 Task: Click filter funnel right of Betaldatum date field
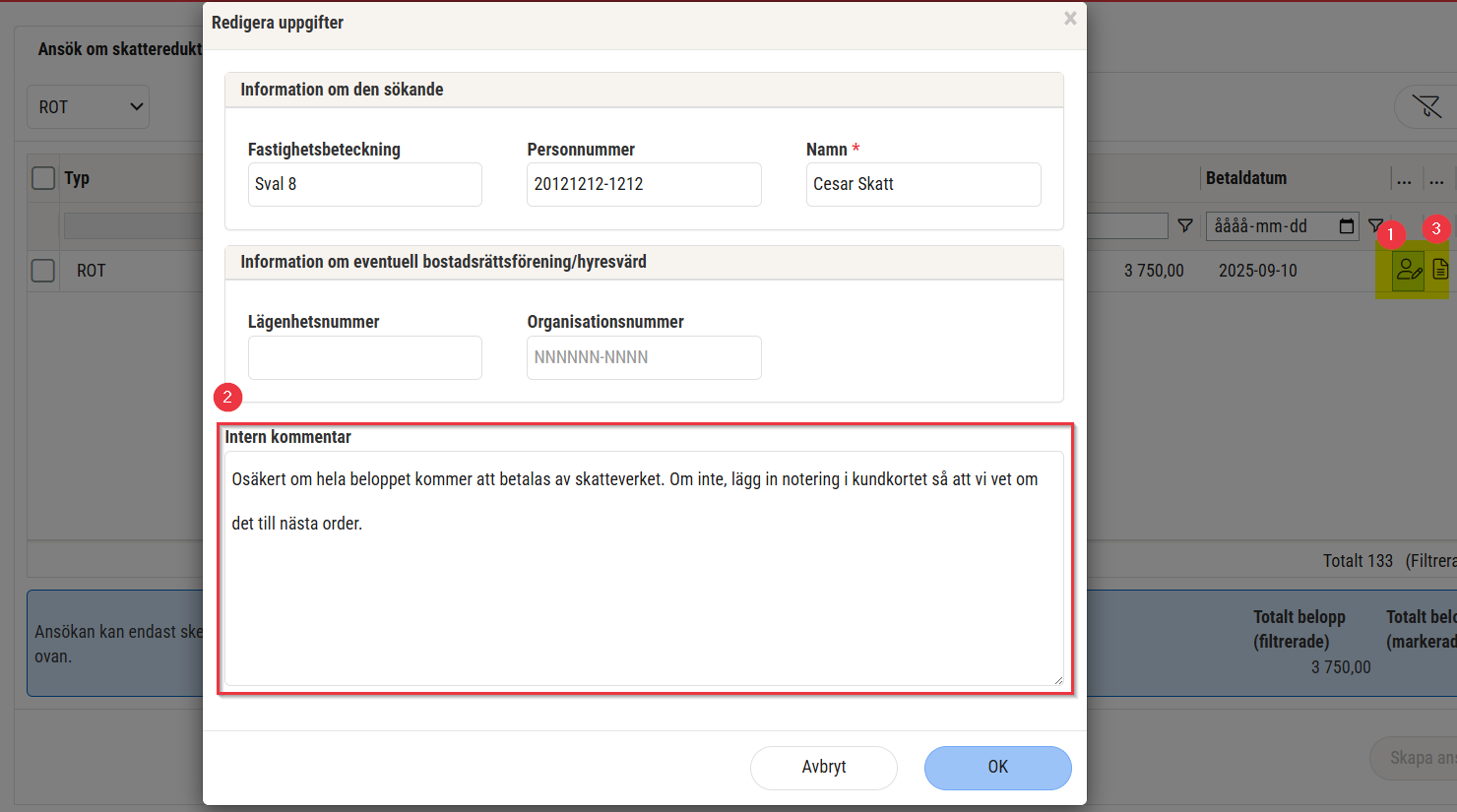[1374, 225]
